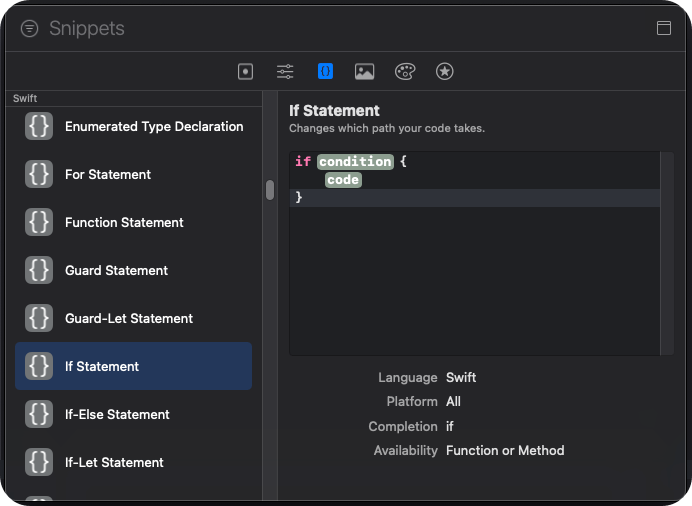Choose the Function Statement snippet
Image resolution: width=692 pixels, height=506 pixels.
[x=133, y=222]
